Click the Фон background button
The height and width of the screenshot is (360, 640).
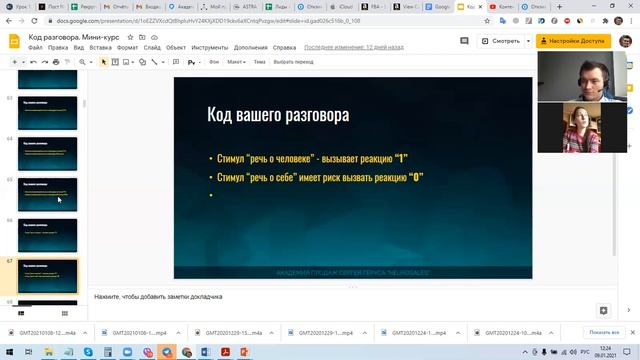click(214, 62)
